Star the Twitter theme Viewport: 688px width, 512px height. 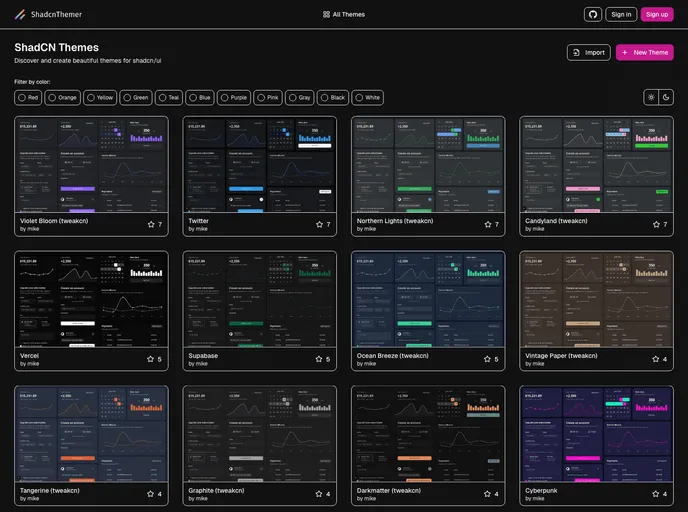point(319,224)
